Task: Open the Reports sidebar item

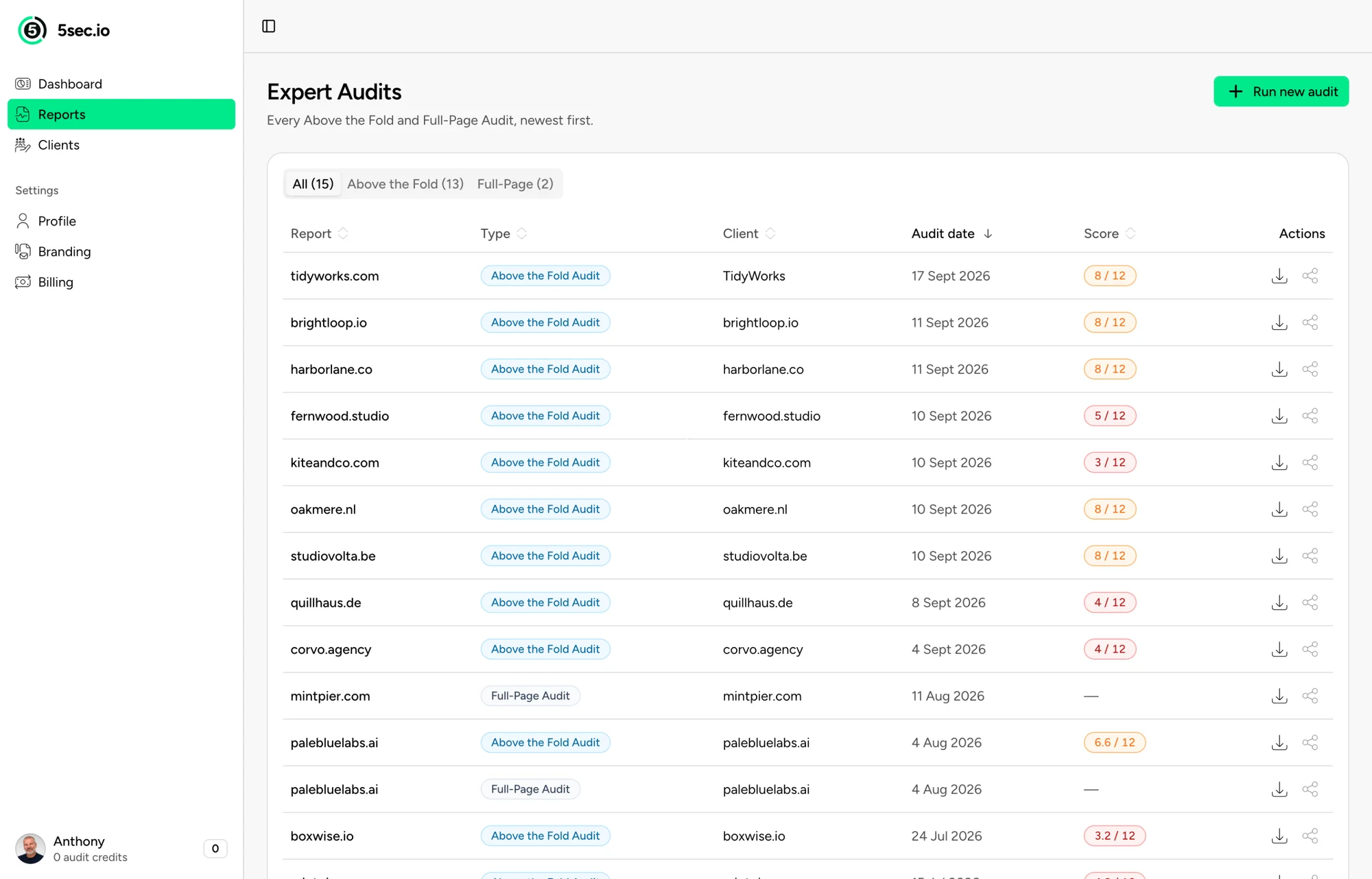Action: (121, 114)
